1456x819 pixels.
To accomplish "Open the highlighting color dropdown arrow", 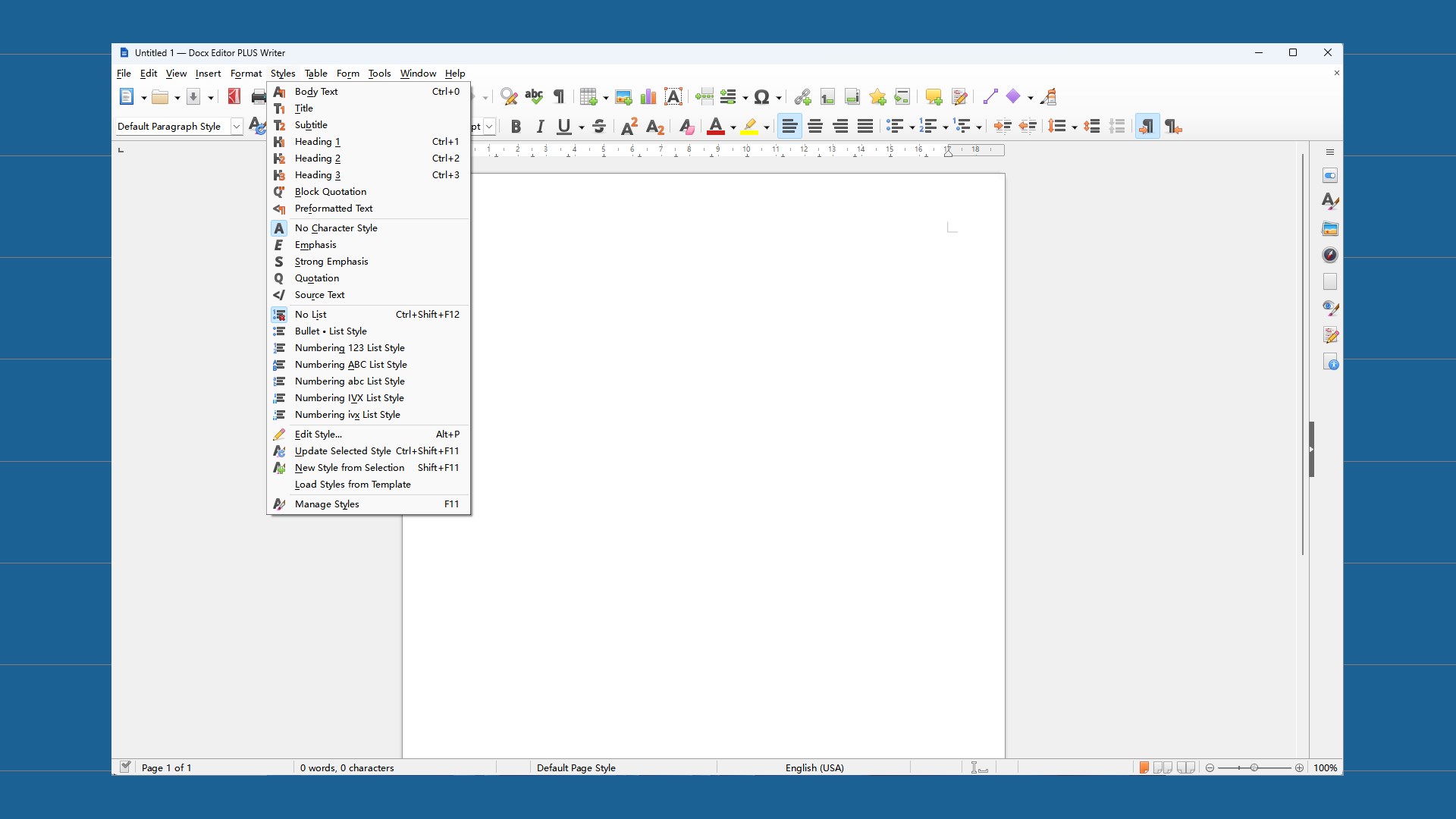I will click(x=767, y=127).
